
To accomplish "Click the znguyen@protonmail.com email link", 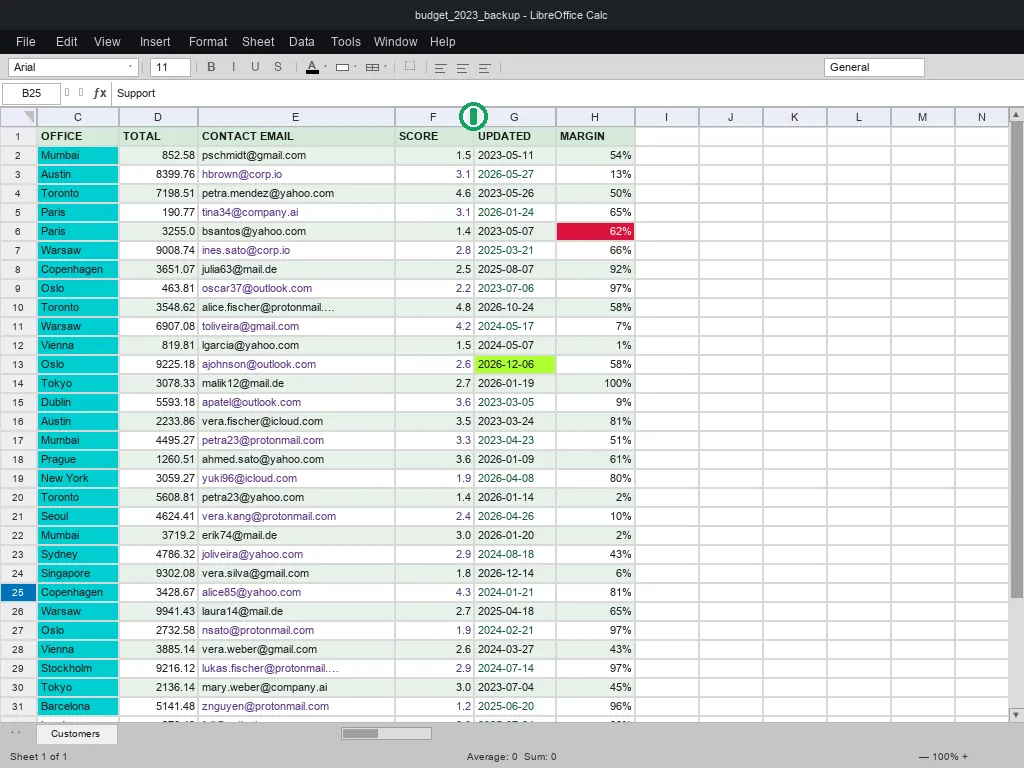I will pos(265,706).
